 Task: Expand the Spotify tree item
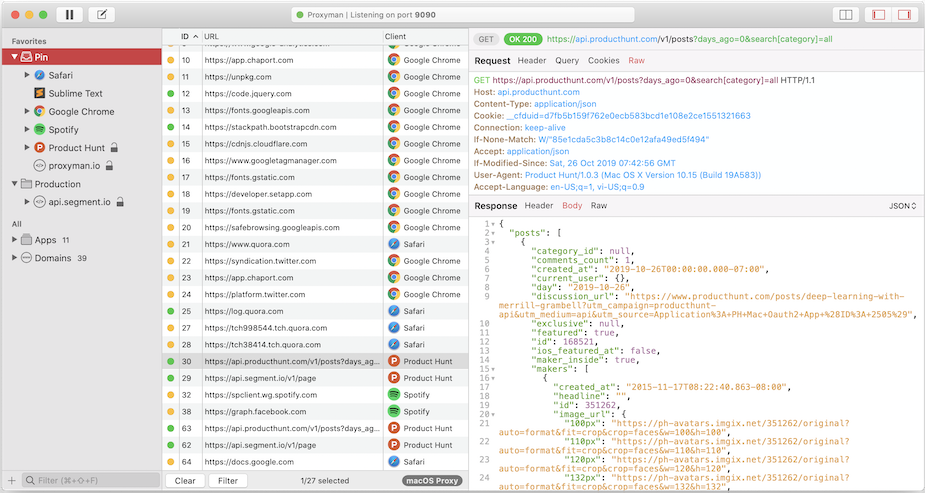(27, 129)
